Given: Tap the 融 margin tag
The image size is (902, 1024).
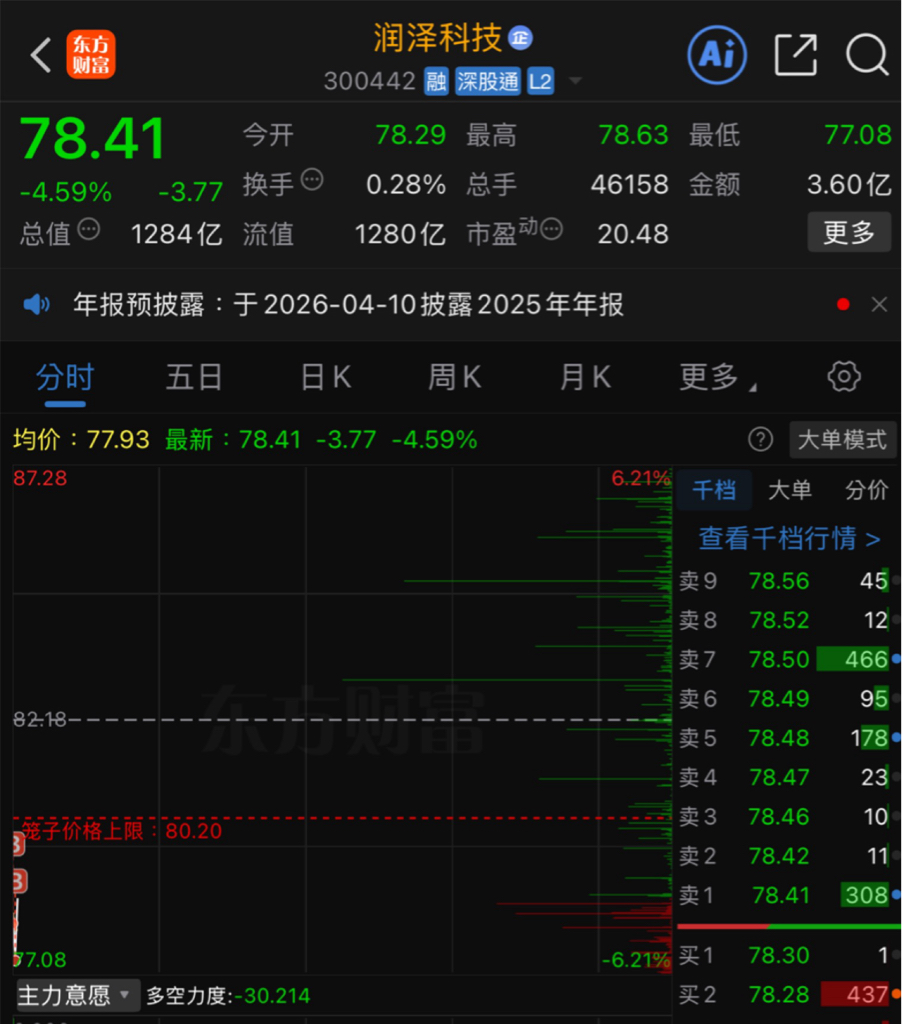Looking at the screenshot, I should (x=436, y=82).
